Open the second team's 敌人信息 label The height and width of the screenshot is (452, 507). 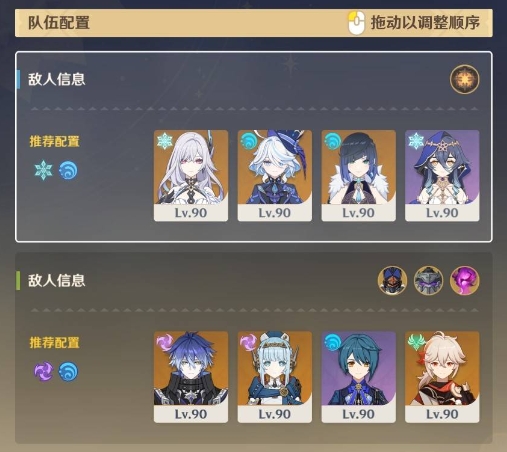pyautogui.click(x=57, y=280)
